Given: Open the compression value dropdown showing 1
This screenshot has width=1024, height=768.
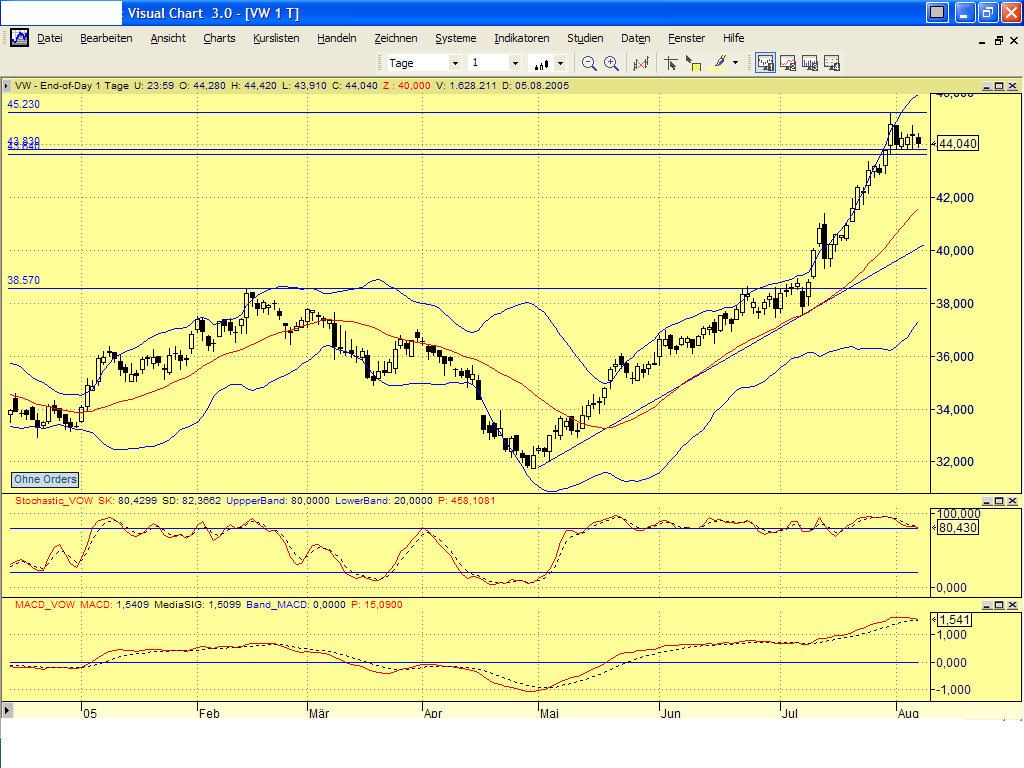Looking at the screenshot, I should 515,63.
